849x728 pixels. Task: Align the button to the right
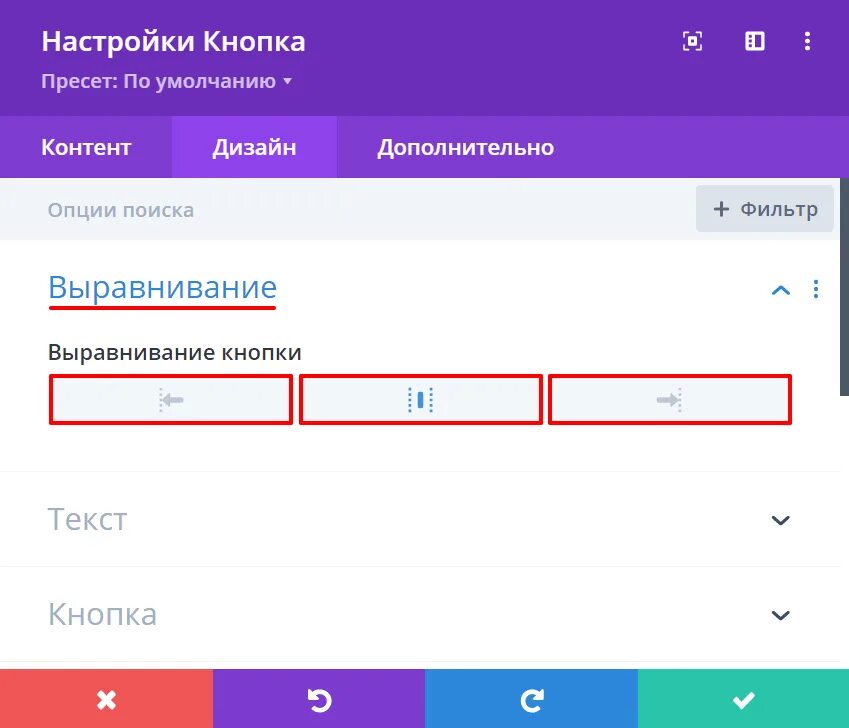pyautogui.click(x=670, y=399)
